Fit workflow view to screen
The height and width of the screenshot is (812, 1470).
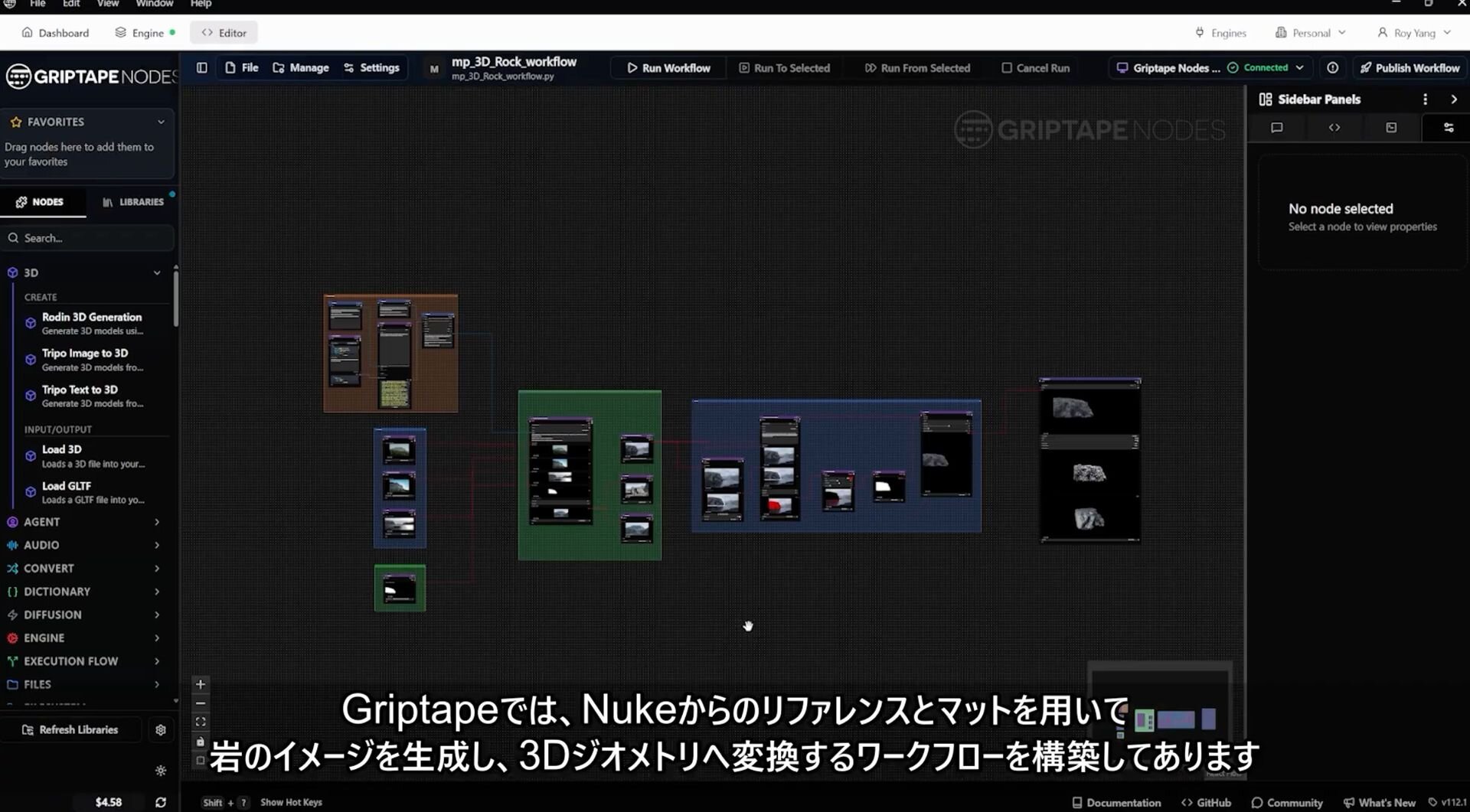coord(201,722)
